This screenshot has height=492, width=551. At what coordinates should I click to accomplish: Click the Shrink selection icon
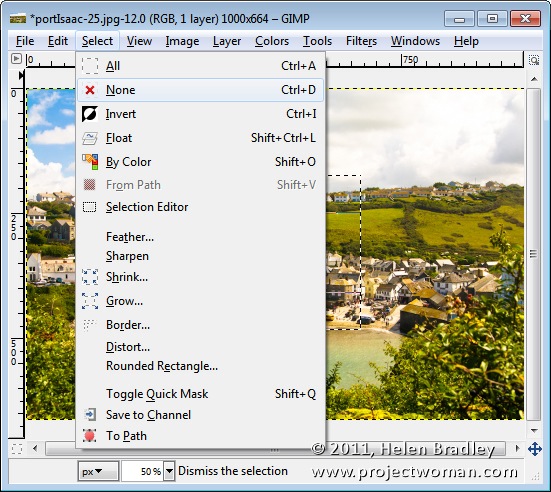[90, 277]
